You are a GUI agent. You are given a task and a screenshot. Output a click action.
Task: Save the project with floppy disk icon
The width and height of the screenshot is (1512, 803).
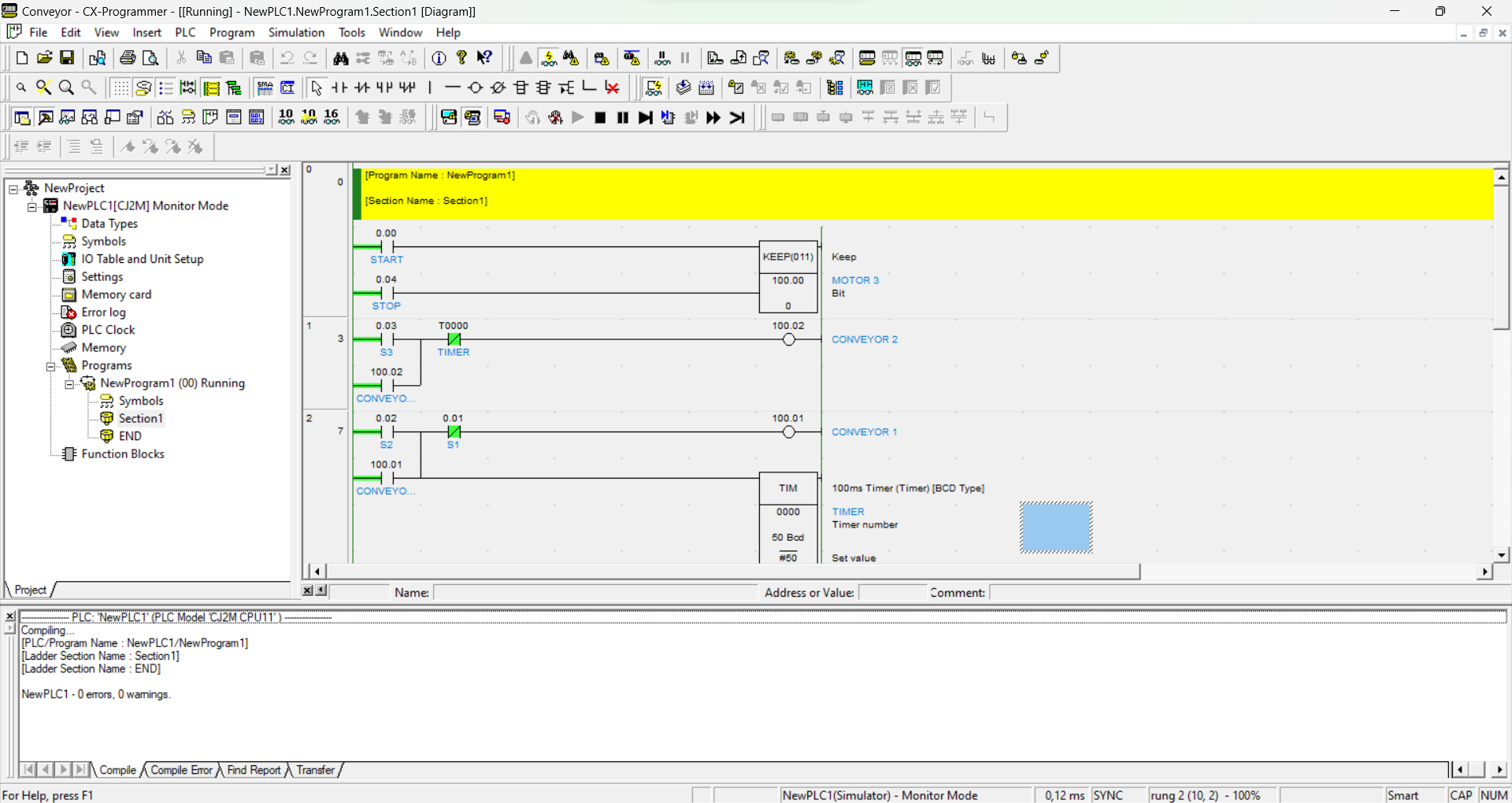pyautogui.click(x=67, y=58)
